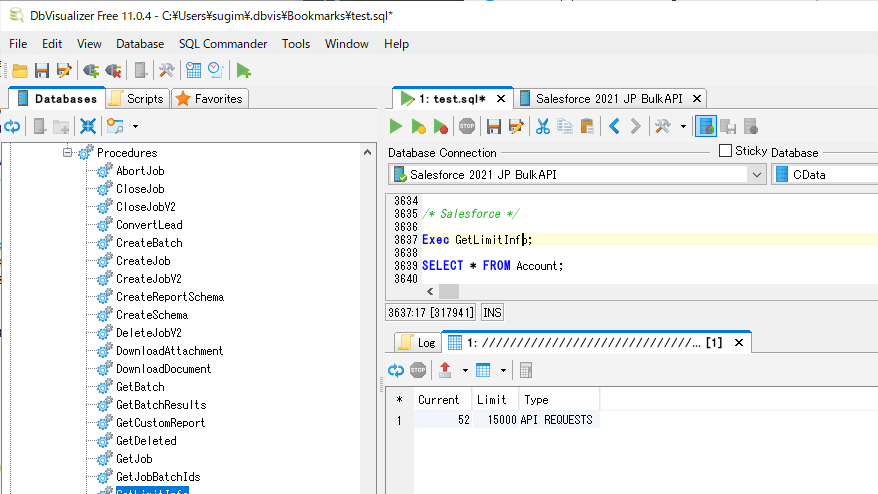Switch to the Log tab

418,343
